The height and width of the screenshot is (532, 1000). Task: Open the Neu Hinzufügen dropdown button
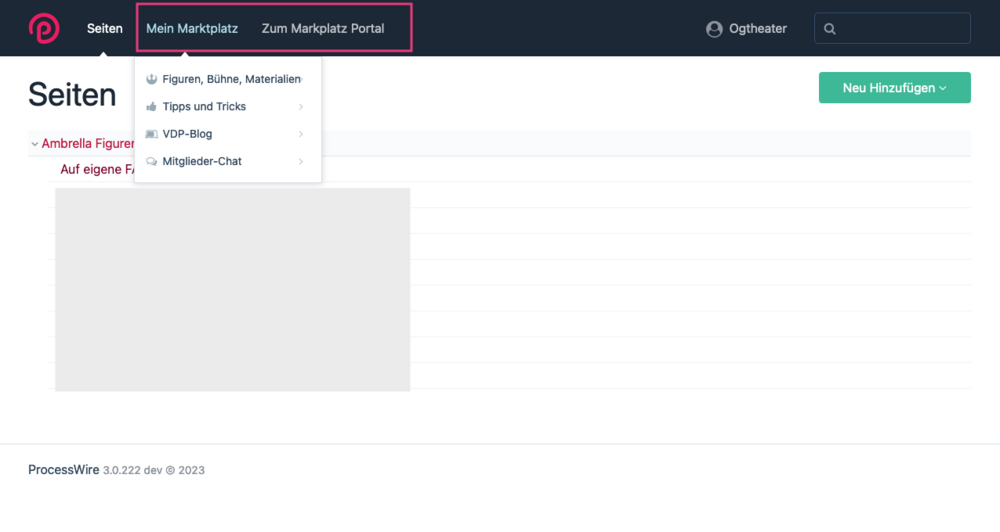(x=894, y=88)
